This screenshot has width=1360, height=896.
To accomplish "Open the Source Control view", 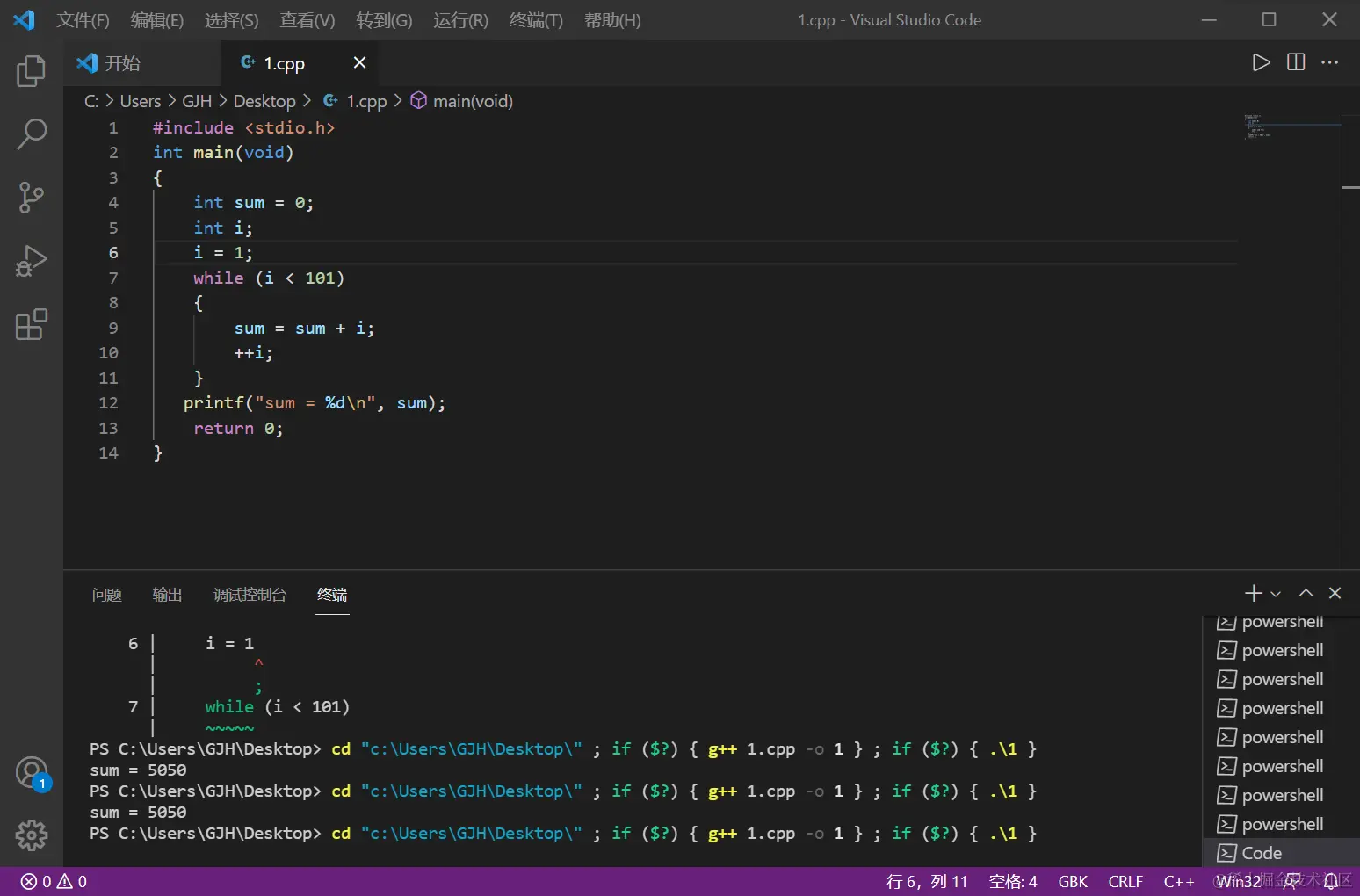I will tap(32, 198).
